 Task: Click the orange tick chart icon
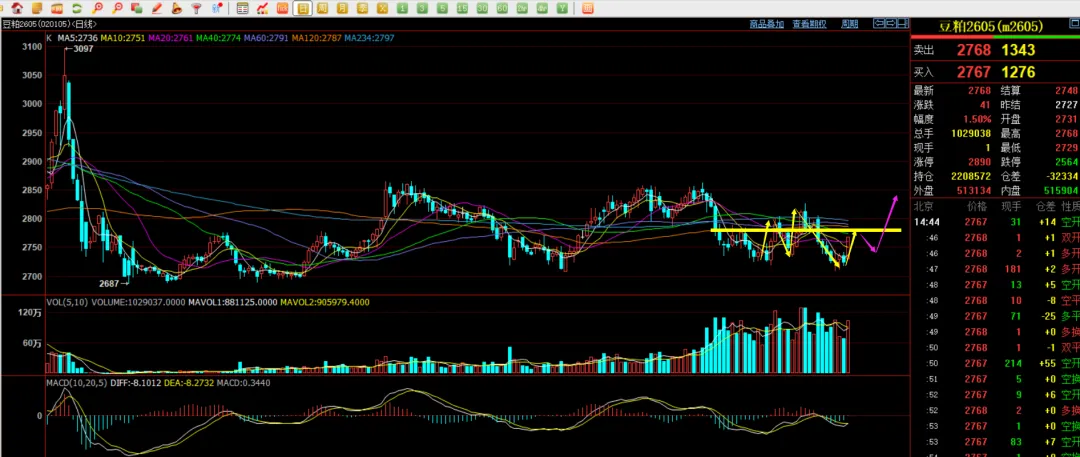pyautogui.click(x=282, y=8)
